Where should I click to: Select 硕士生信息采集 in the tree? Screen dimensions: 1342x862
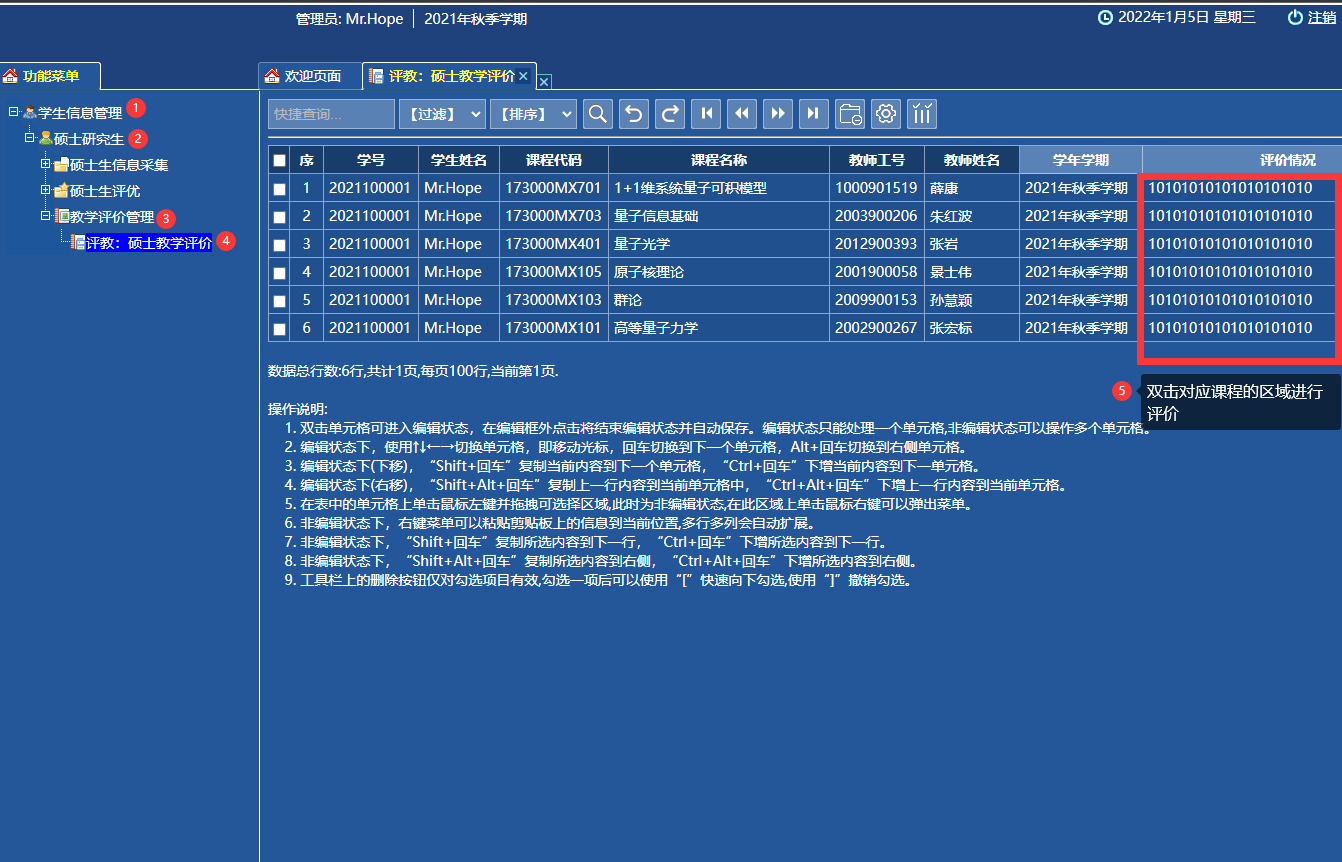click(x=119, y=165)
